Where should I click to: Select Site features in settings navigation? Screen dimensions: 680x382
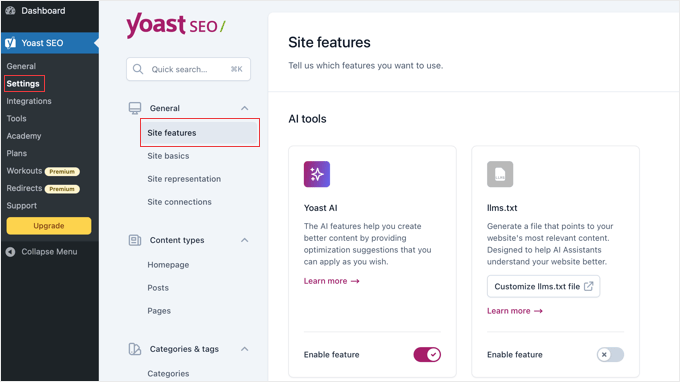(x=200, y=133)
